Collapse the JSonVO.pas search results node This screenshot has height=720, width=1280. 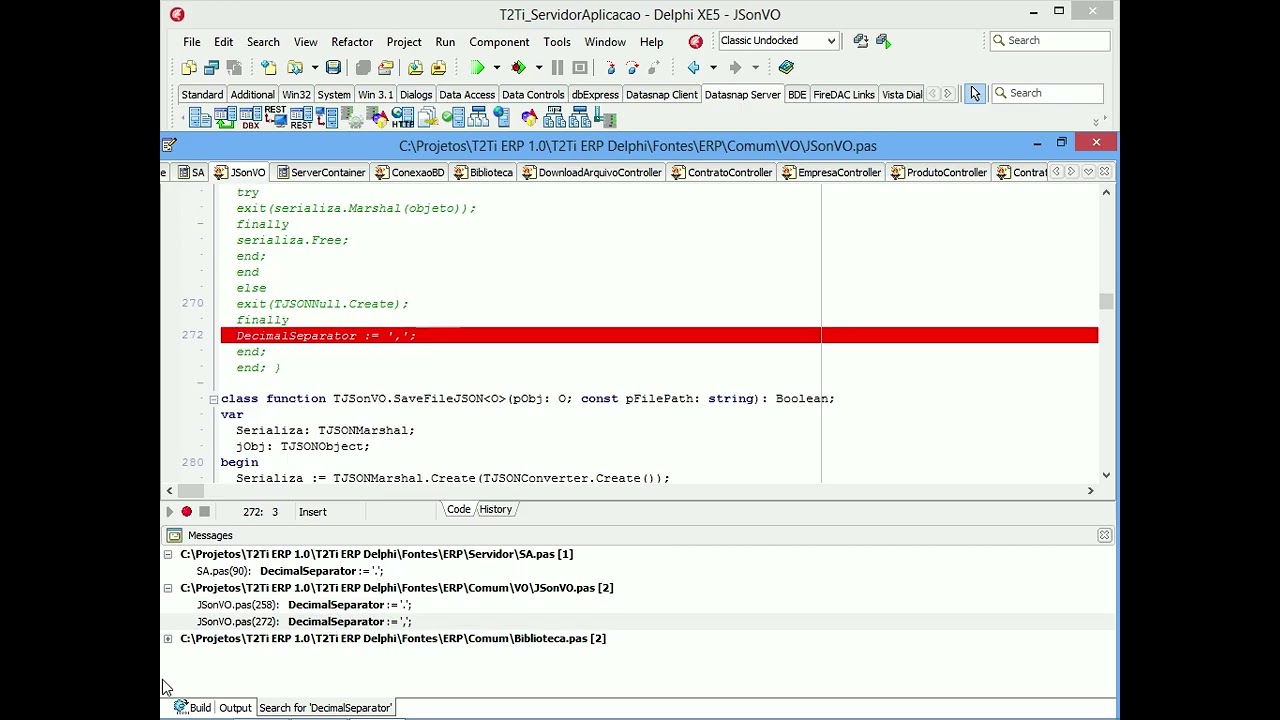pos(168,588)
